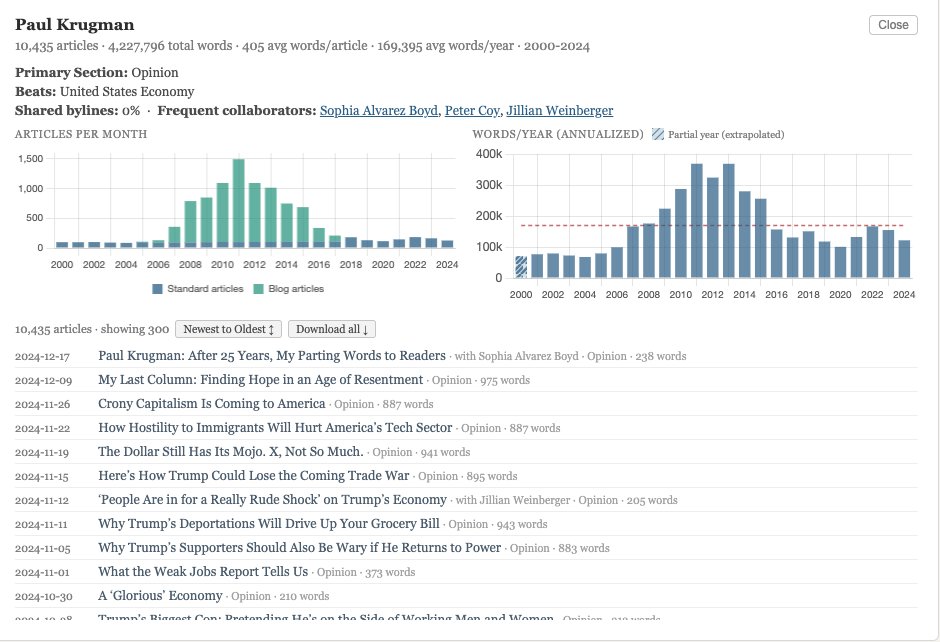Open 'Crony Capitalism Is Coming to America'

212,403
